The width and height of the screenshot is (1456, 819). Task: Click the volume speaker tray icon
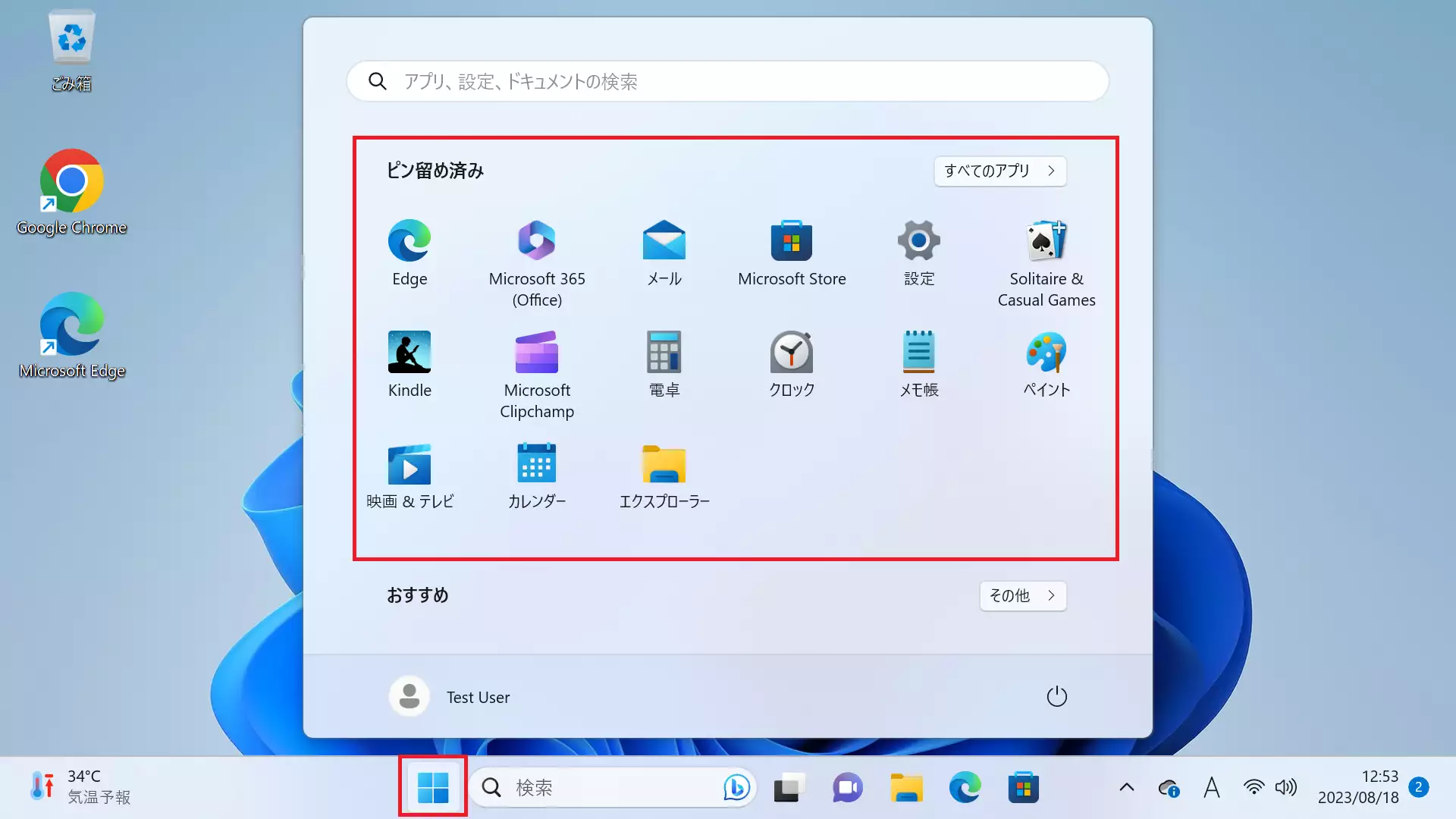click(x=1286, y=787)
